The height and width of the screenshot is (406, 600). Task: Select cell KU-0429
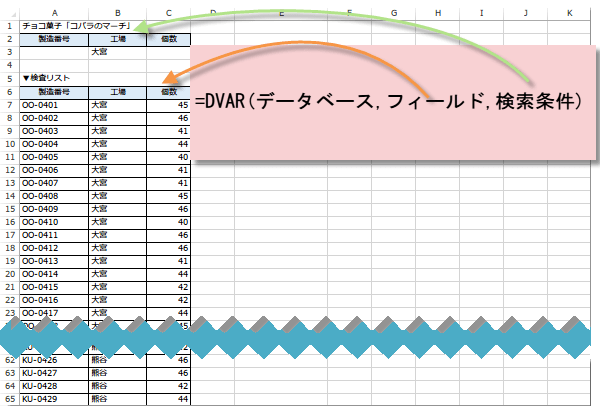point(54,399)
